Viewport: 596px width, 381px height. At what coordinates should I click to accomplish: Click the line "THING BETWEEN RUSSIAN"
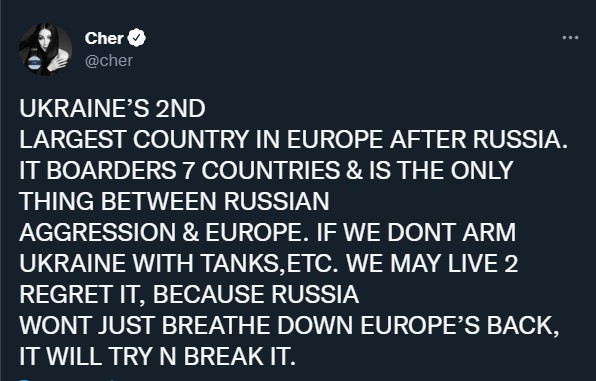tap(174, 201)
